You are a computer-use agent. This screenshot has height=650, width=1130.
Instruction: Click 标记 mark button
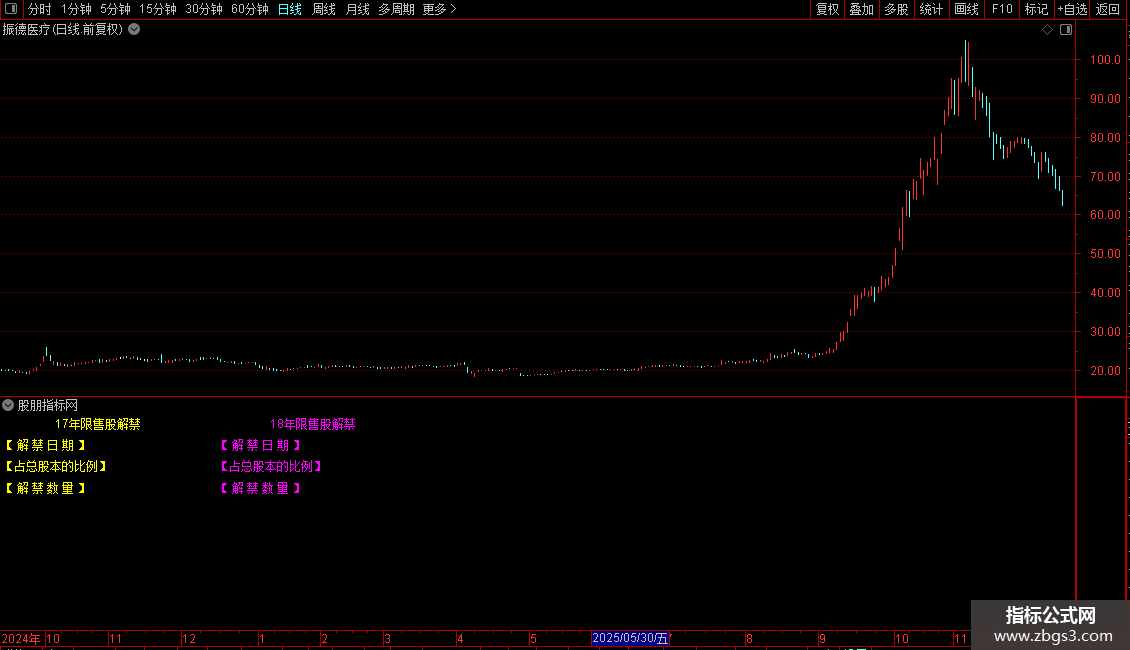tap(1036, 9)
